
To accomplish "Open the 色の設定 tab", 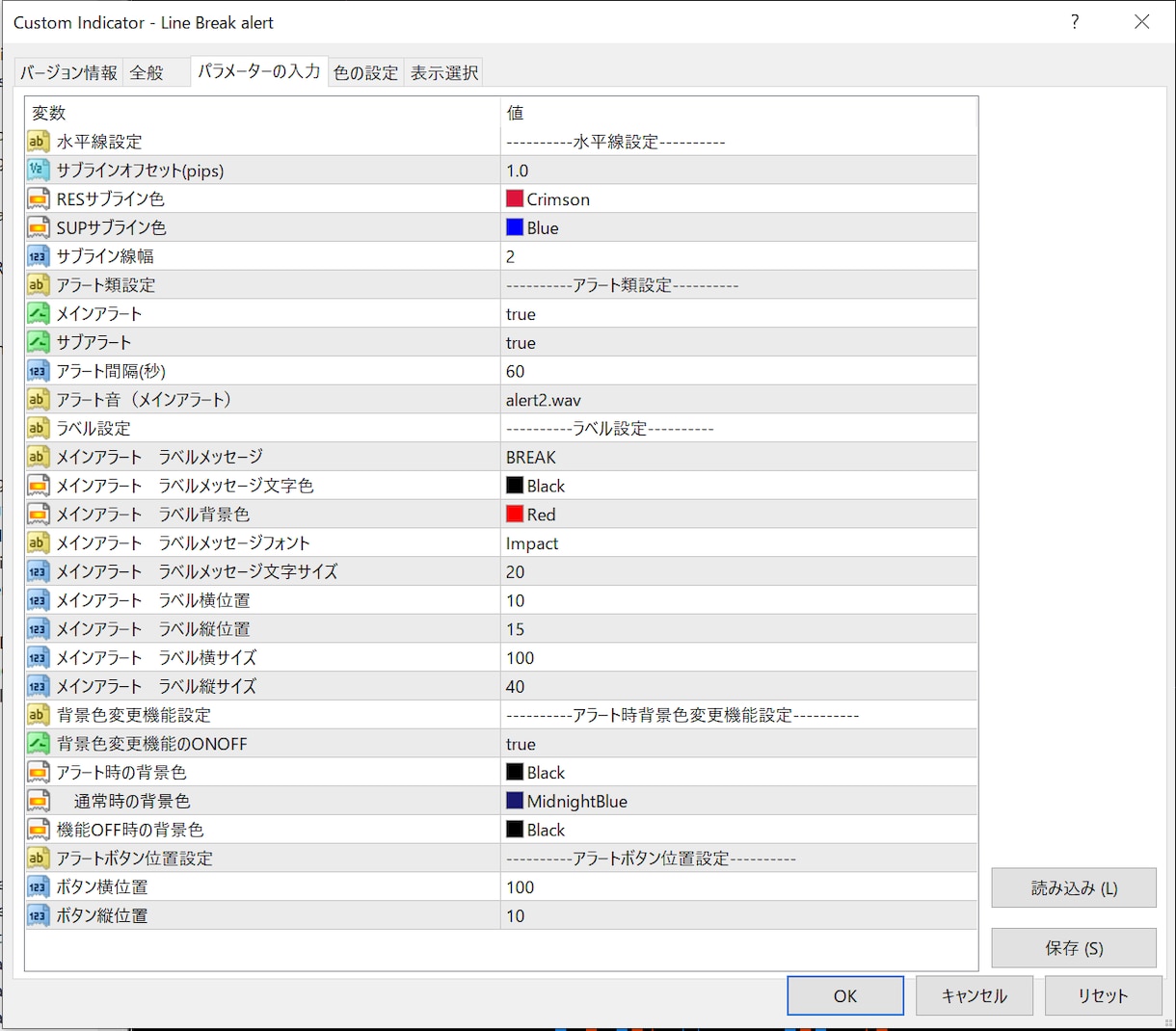I will coord(366,73).
